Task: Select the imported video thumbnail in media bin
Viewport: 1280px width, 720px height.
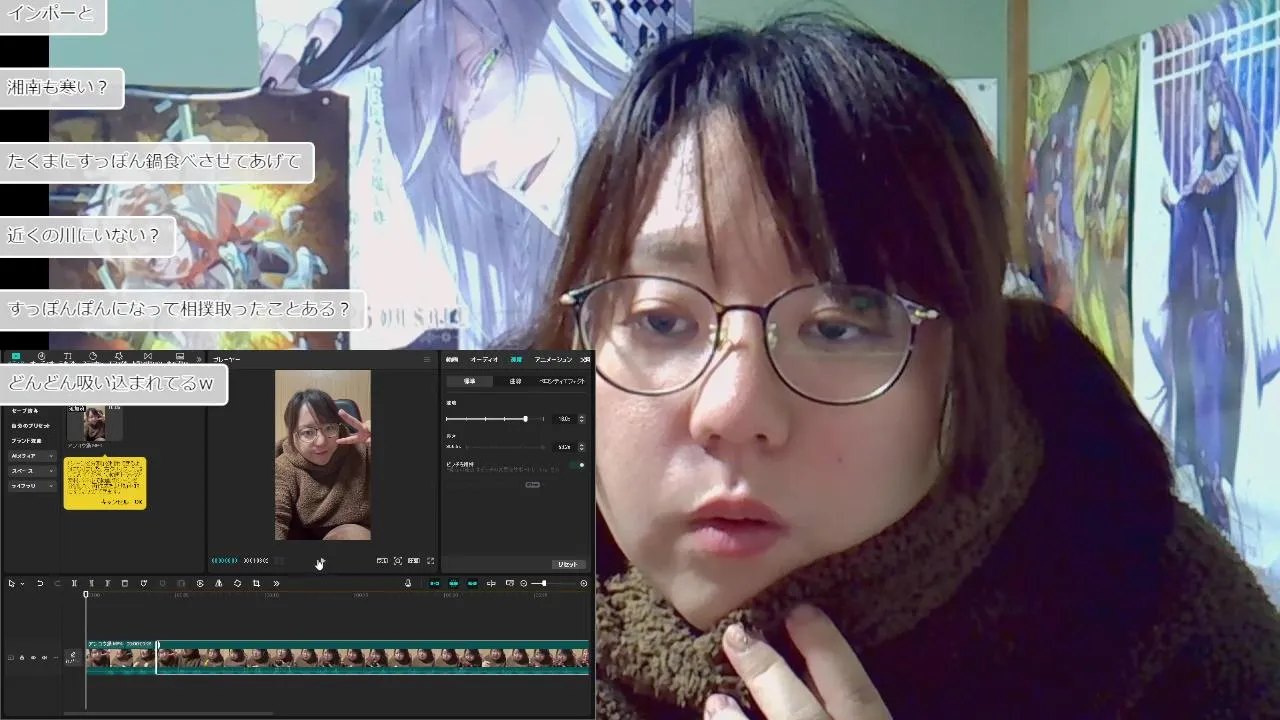Action: [x=95, y=424]
